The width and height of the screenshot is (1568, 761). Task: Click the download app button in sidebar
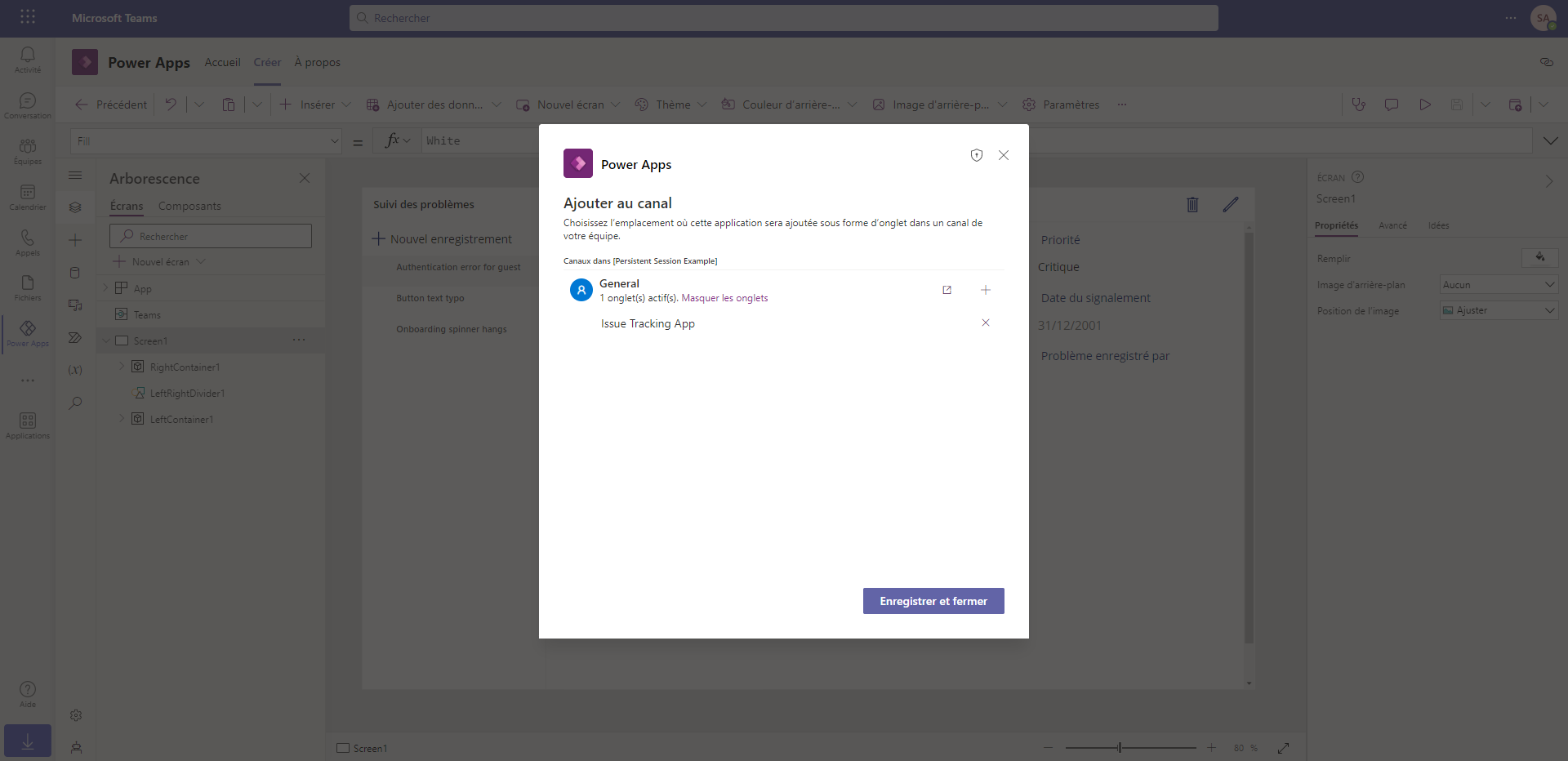point(28,741)
